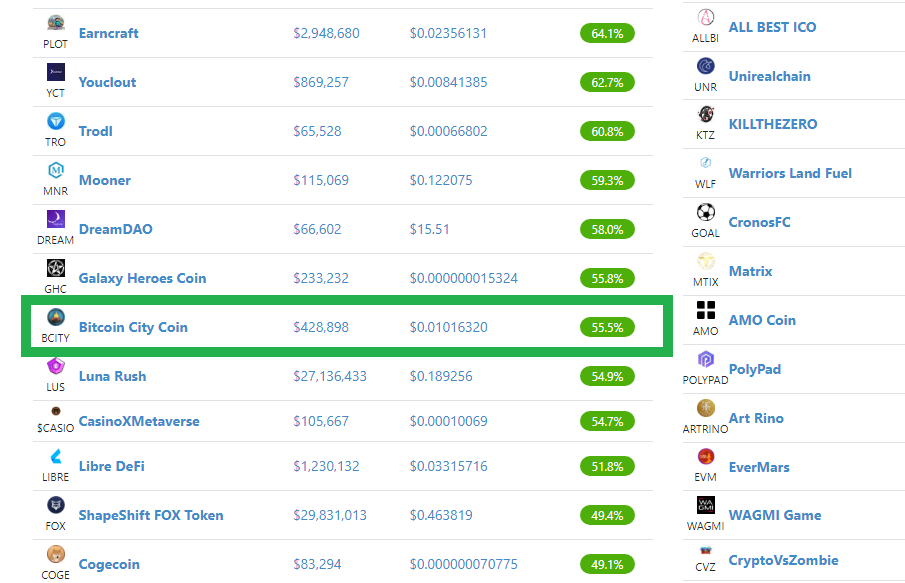The width and height of the screenshot is (905, 583).
Task: Click the AMO Coin four-square icon
Action: click(705, 311)
